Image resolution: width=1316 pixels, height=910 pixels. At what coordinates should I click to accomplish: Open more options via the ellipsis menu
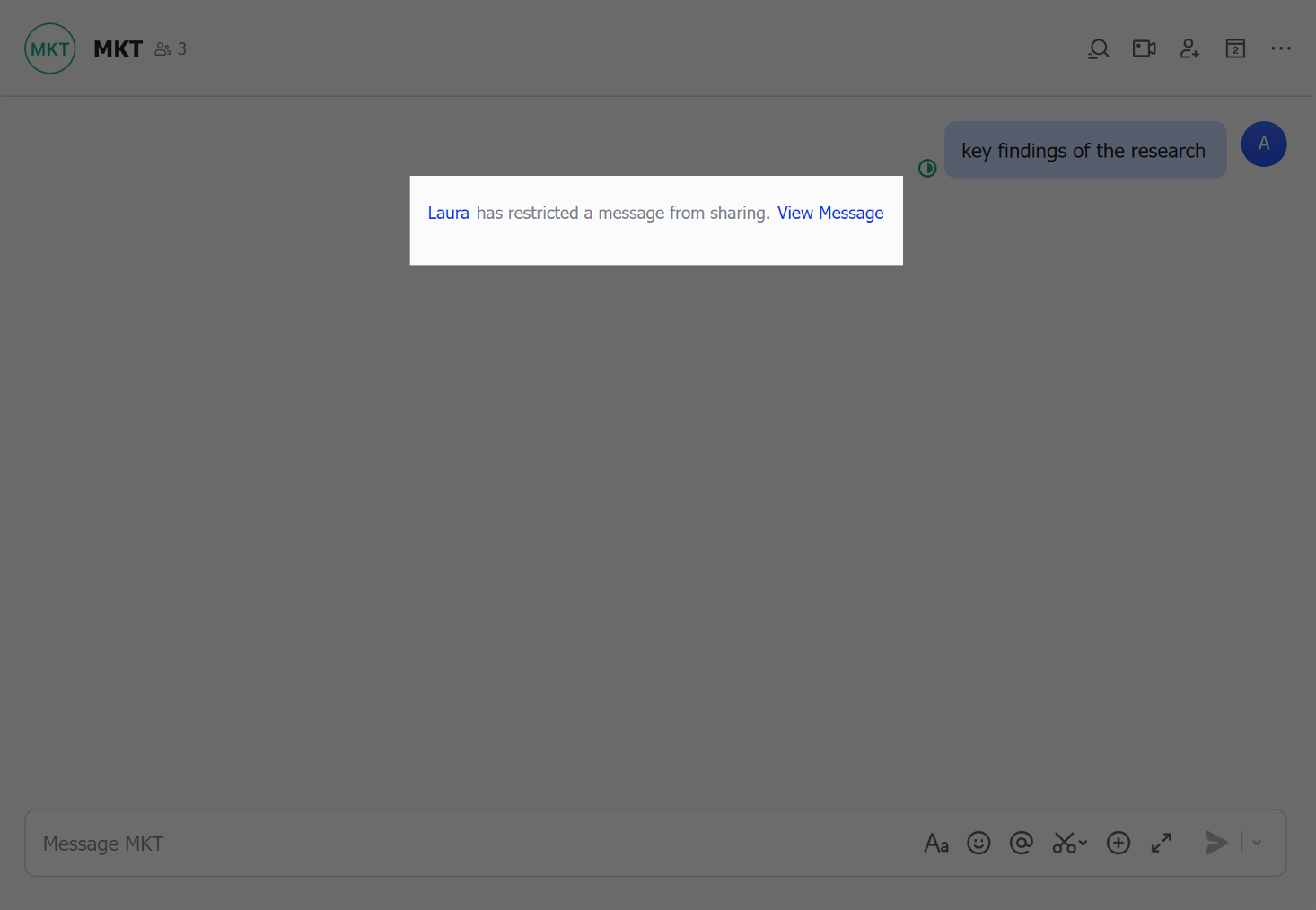1281,48
